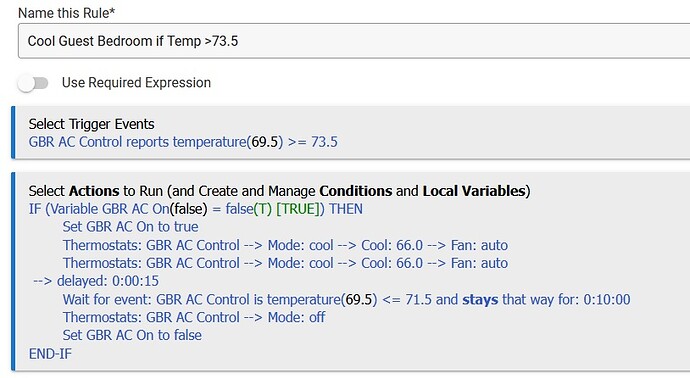Viewport: 690px width, 378px height.
Task: Toggle the Use Required Expression switch
Action: [33, 83]
